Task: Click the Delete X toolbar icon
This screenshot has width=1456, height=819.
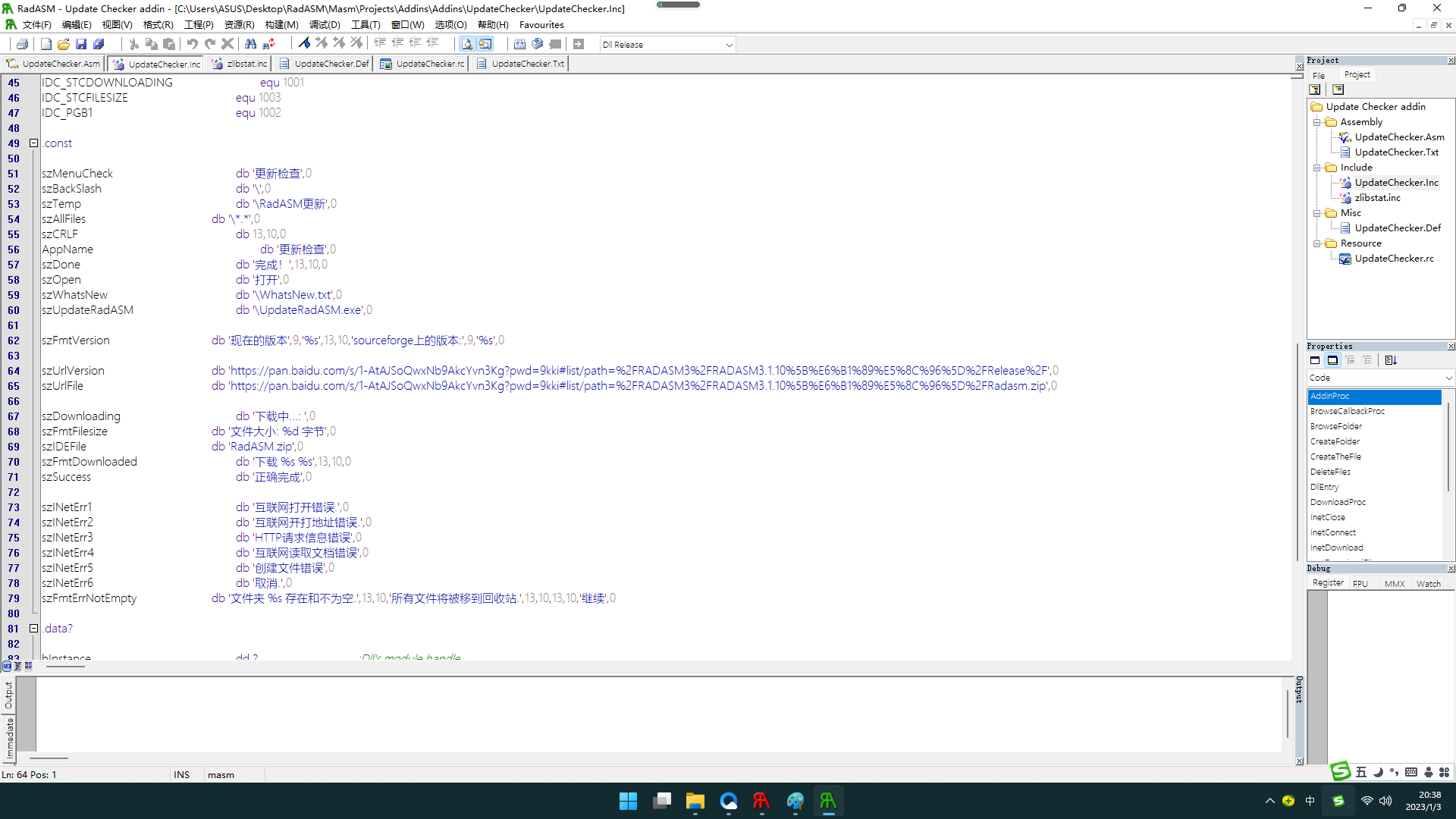Action: click(227, 44)
